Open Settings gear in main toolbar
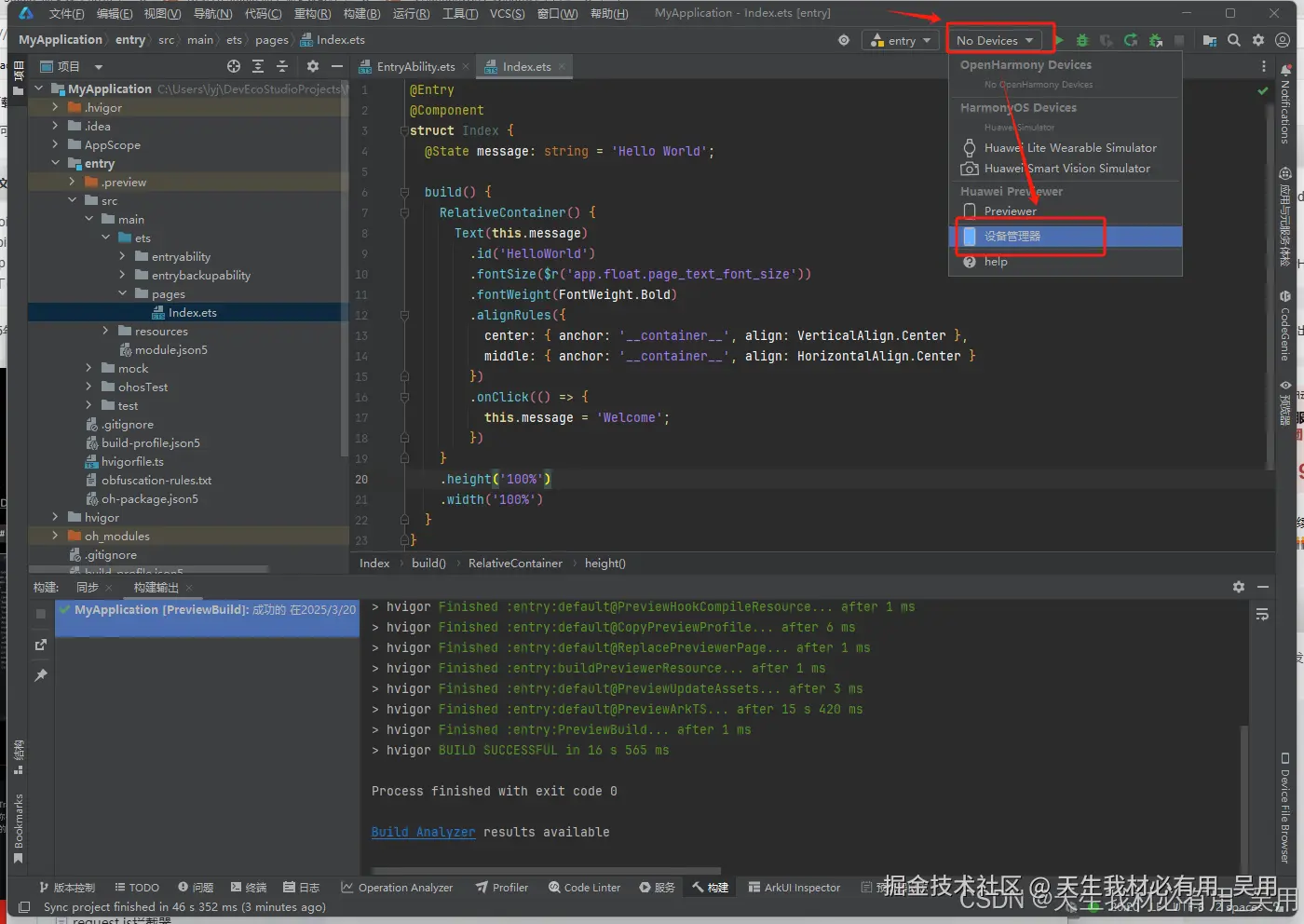 [x=1258, y=40]
